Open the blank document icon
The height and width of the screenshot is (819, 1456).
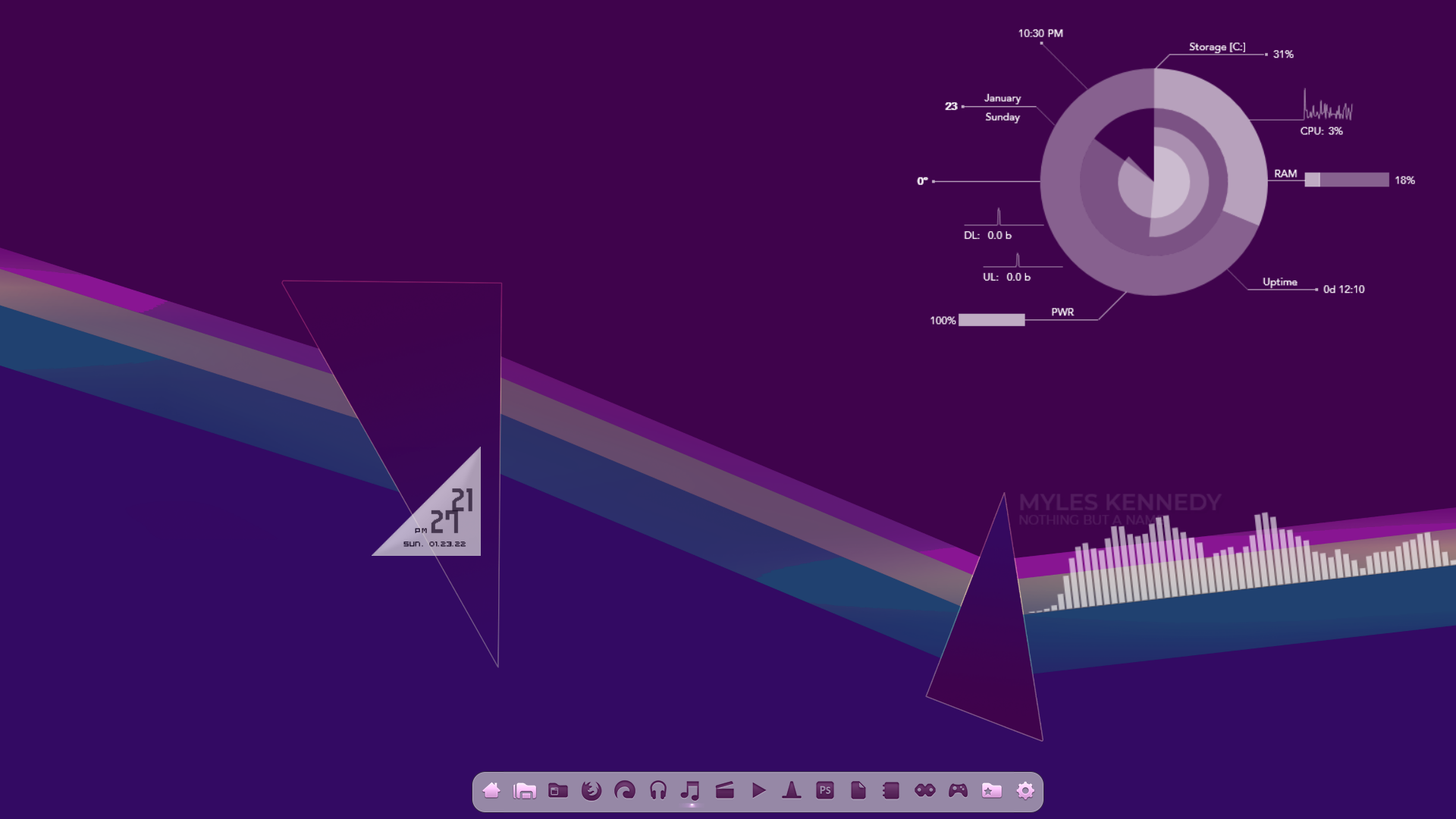click(858, 791)
